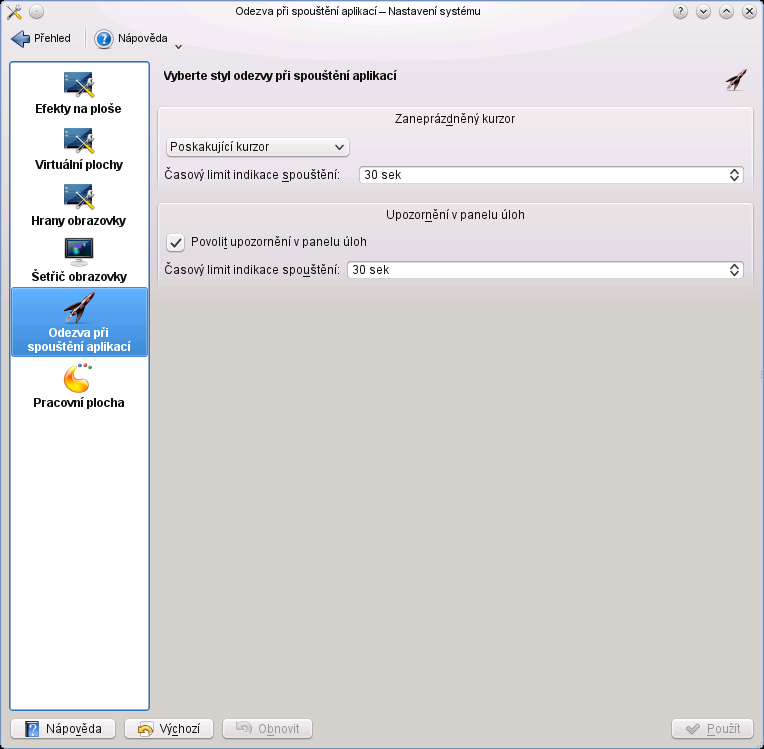Click the round pin button in title bar
Viewport: 764px width, 749px height.
[37, 11]
